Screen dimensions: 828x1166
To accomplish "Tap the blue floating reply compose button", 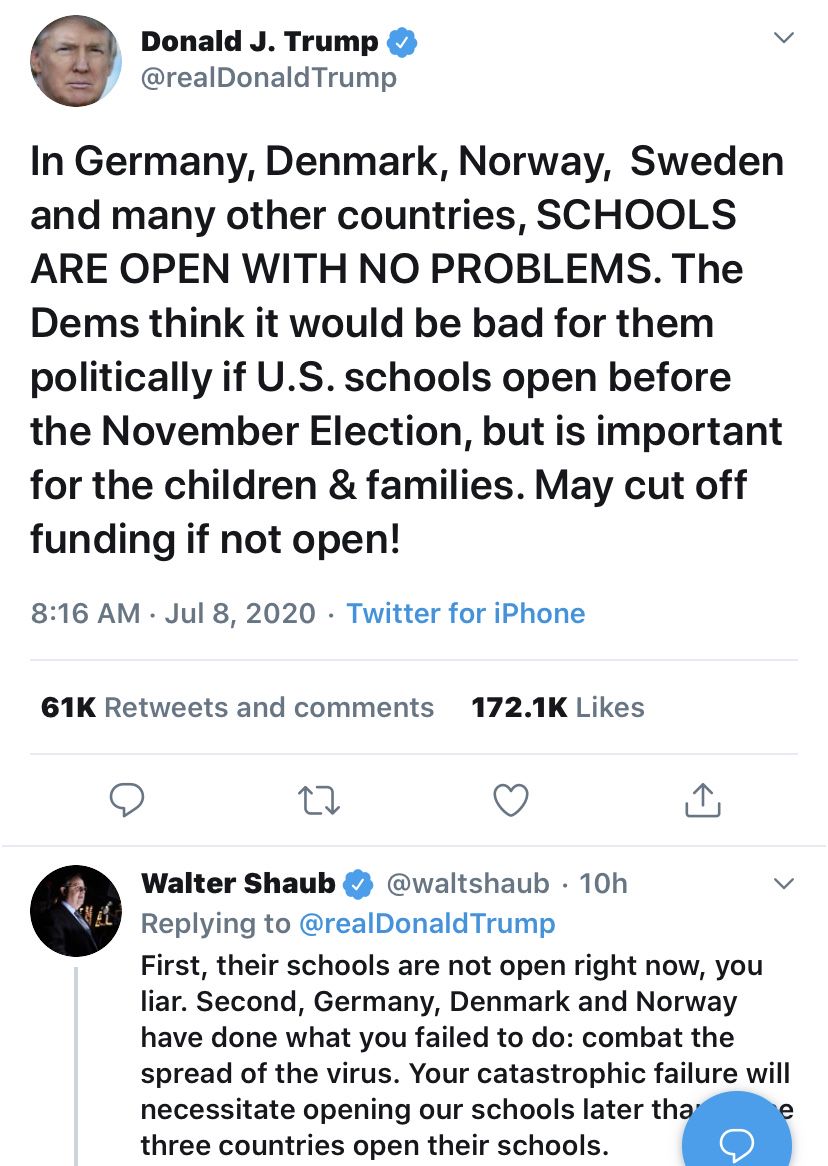I will coord(737,1140).
